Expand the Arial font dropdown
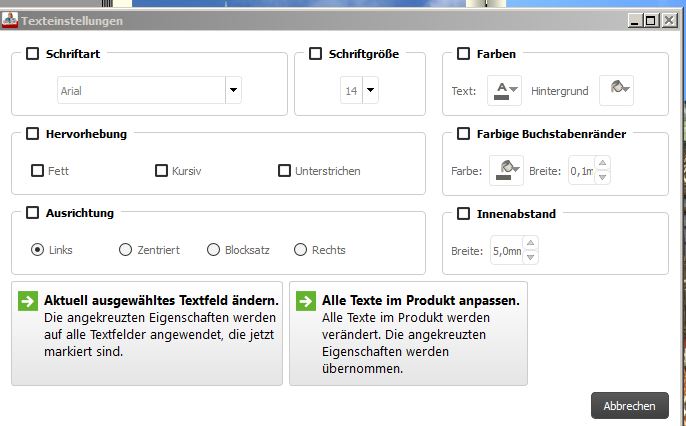686x426 pixels. point(233,91)
